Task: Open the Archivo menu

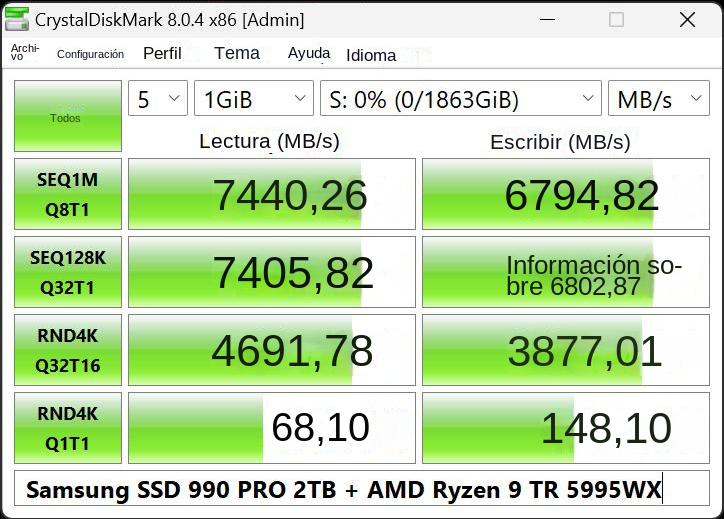Action: tap(25, 52)
